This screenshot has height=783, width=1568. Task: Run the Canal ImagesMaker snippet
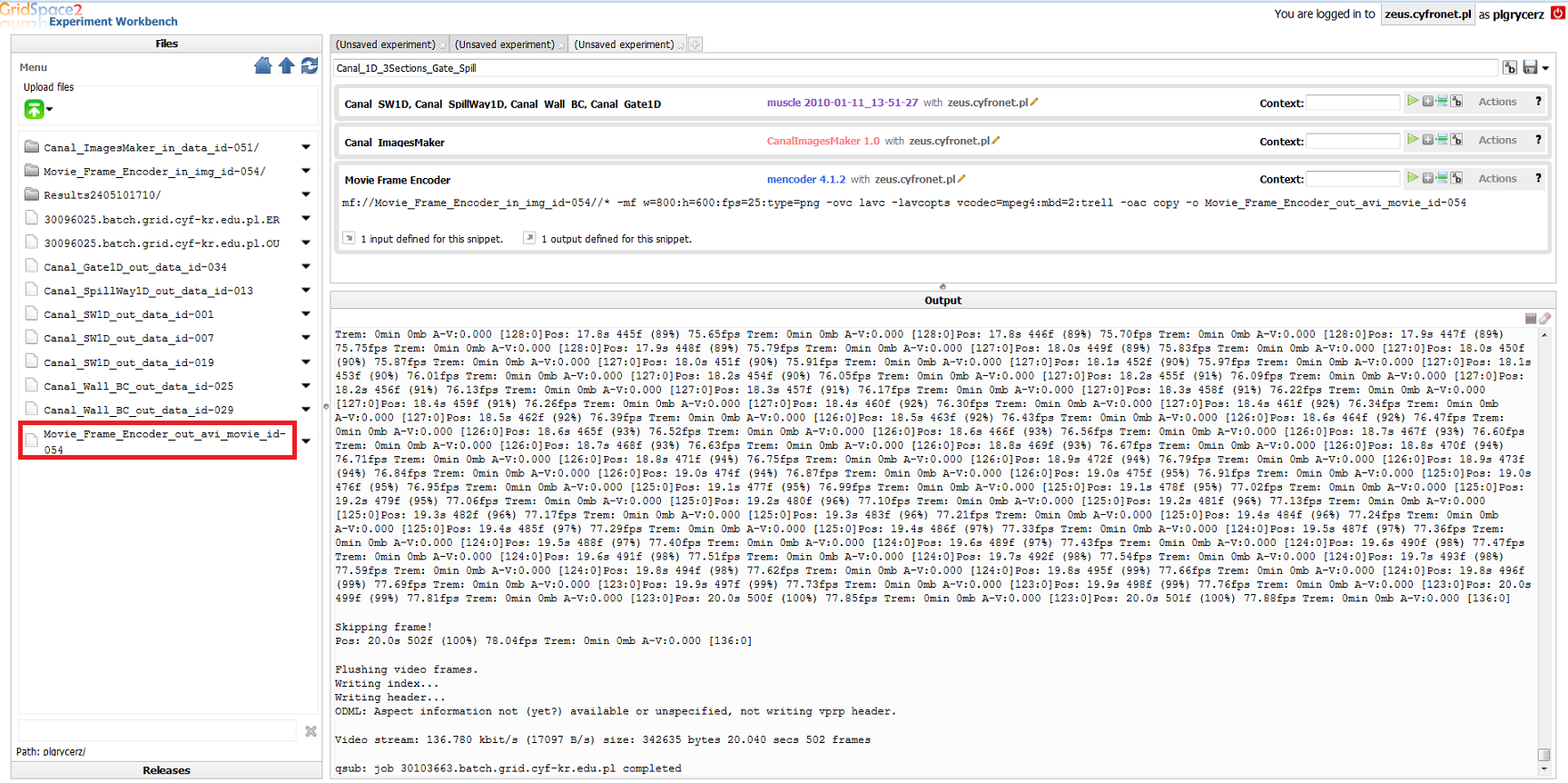[1412, 140]
